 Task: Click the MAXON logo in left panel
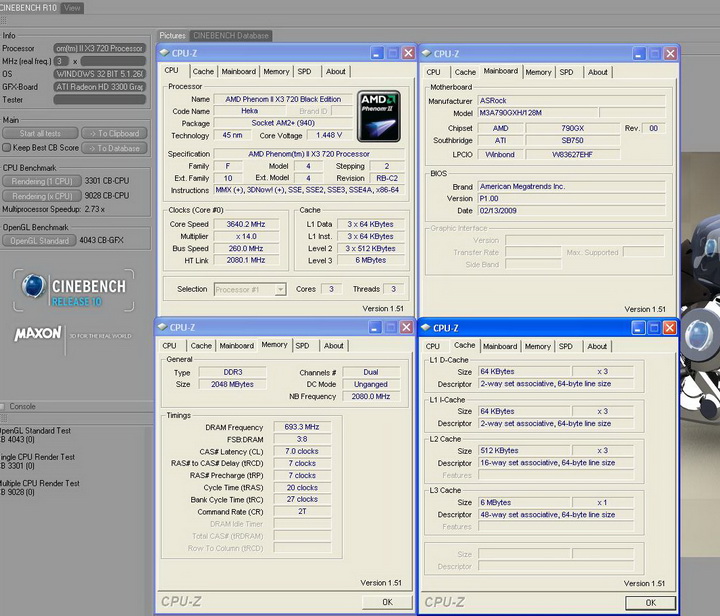coord(35,332)
